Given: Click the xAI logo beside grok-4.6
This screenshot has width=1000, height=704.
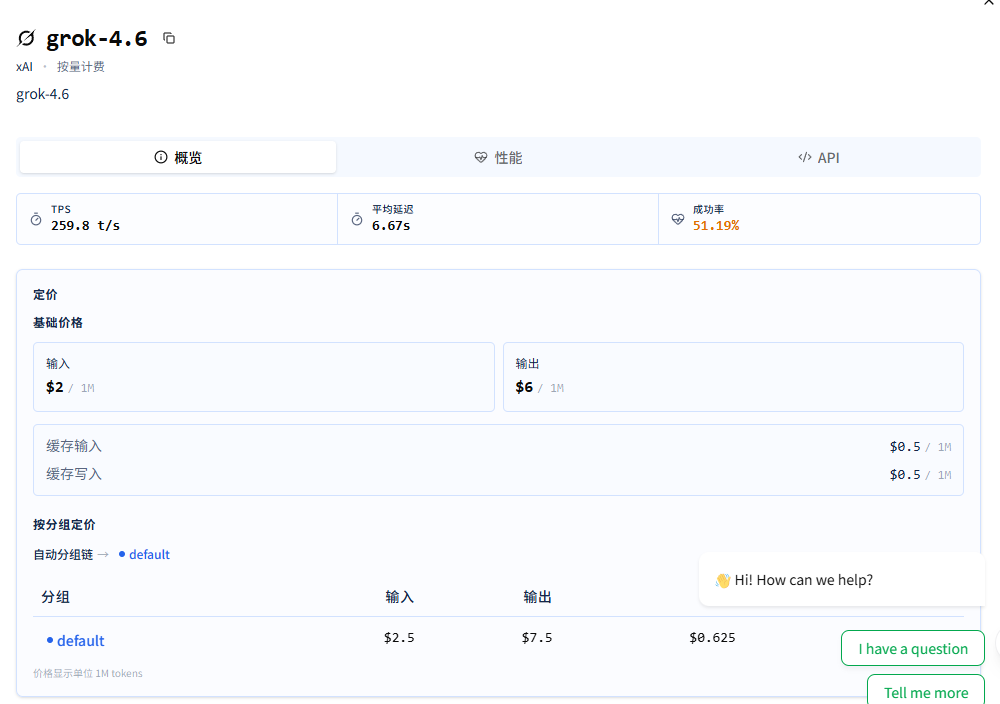Looking at the screenshot, I should pyautogui.click(x=26, y=38).
